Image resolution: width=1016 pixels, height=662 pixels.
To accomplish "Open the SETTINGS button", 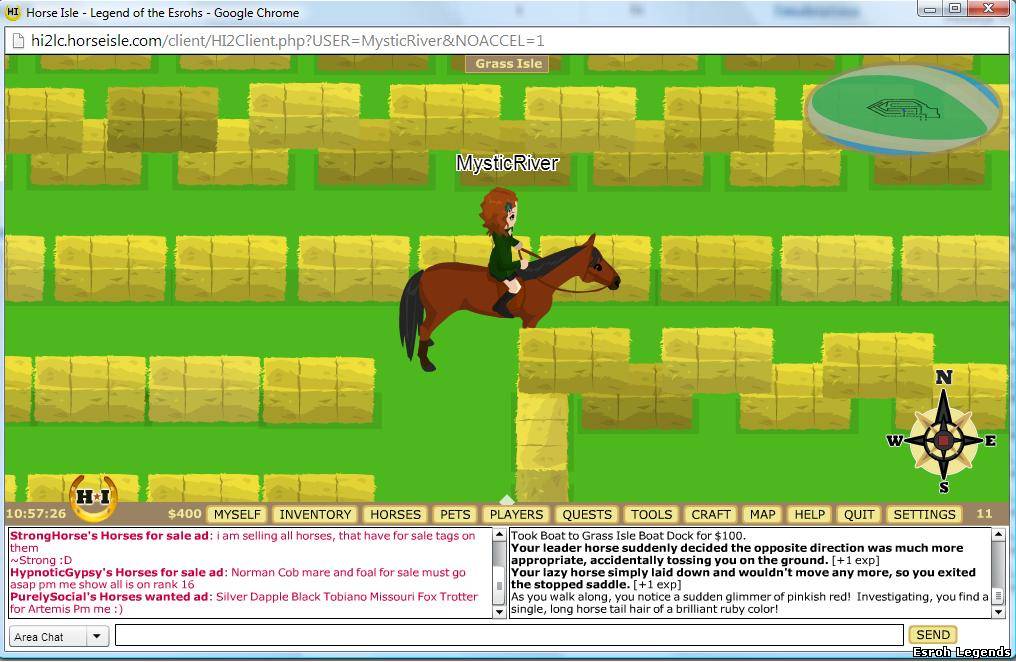I will coord(924,514).
